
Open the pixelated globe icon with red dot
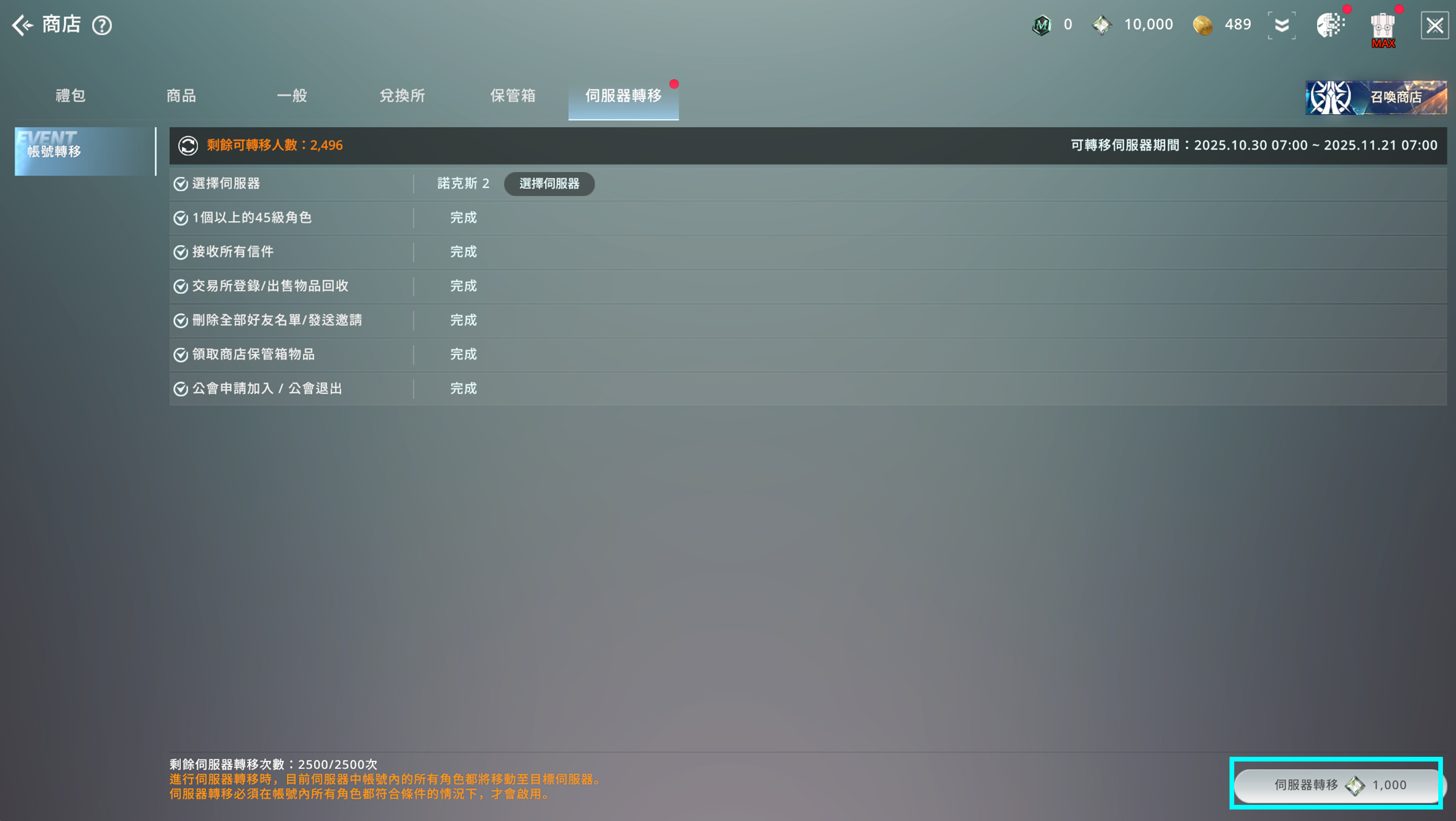pyautogui.click(x=1330, y=25)
